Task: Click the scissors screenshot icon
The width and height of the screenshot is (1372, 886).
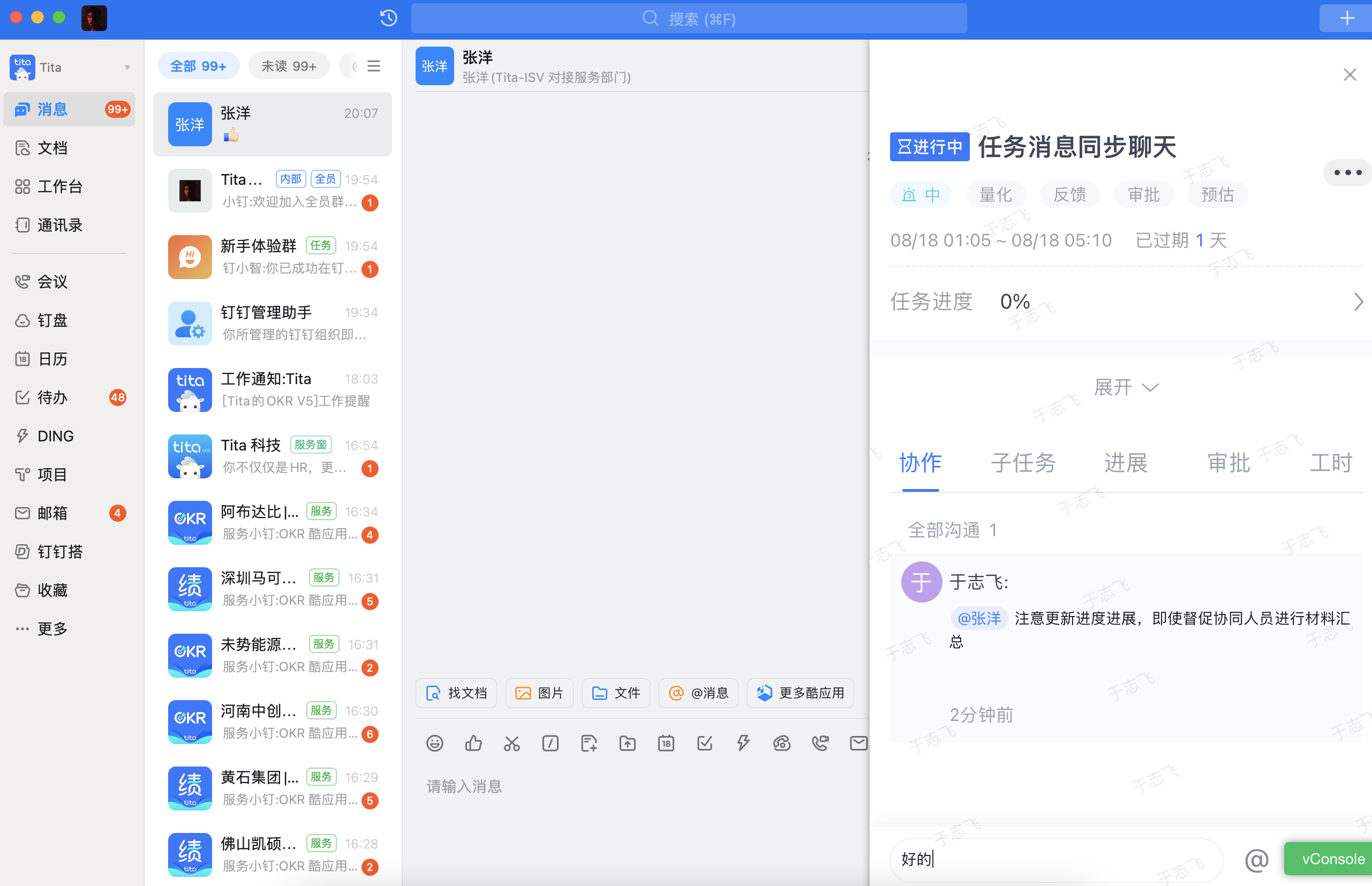Action: tap(512, 744)
